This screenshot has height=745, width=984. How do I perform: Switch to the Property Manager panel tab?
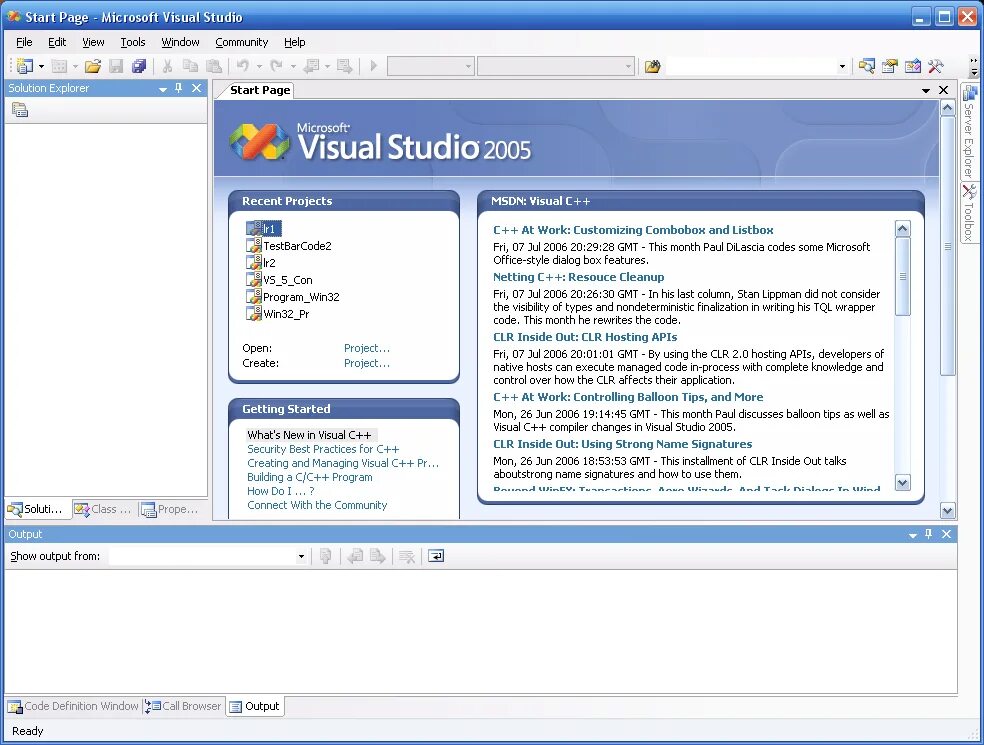click(169, 509)
